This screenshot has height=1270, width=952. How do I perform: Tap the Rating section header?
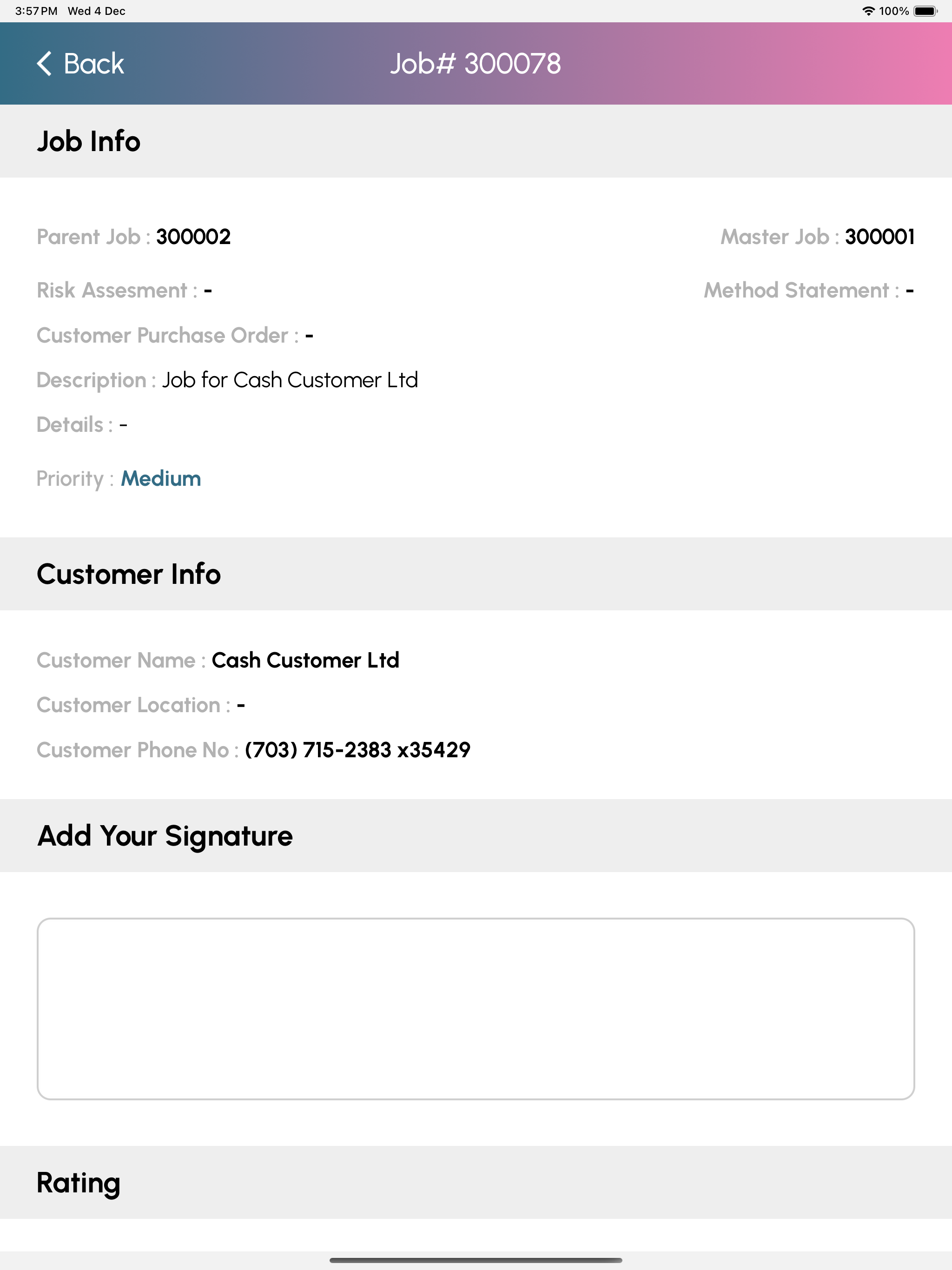(x=476, y=1183)
